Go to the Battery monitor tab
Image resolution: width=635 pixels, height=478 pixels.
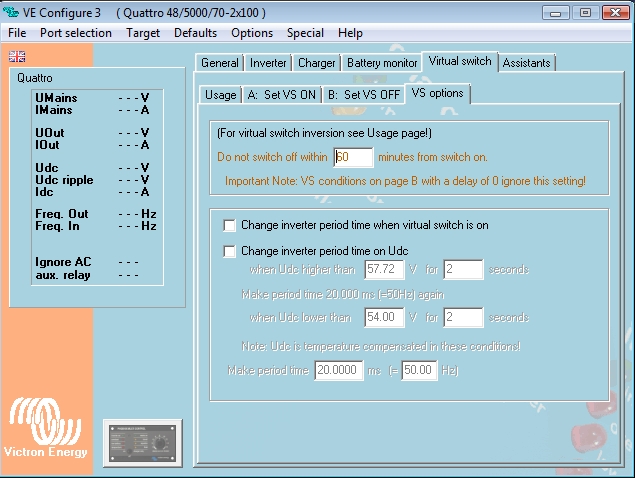pyautogui.click(x=382, y=63)
